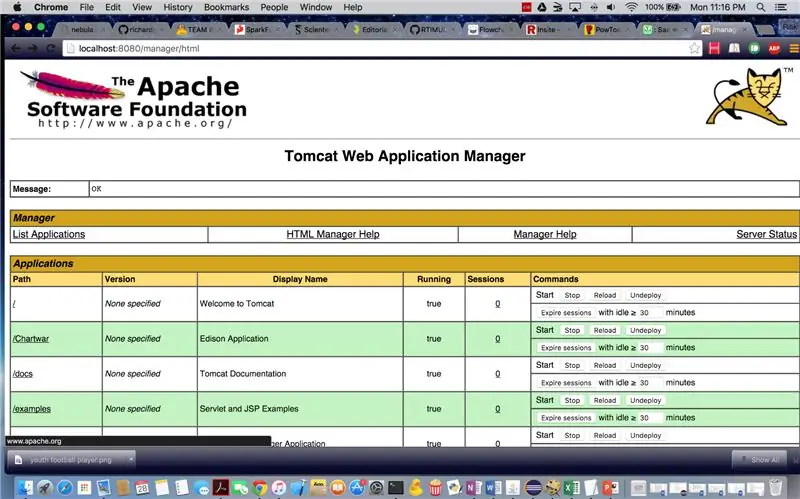The image size is (800, 499).
Task: Stop the Welcome to Tomcat app
Action: click(x=572, y=295)
